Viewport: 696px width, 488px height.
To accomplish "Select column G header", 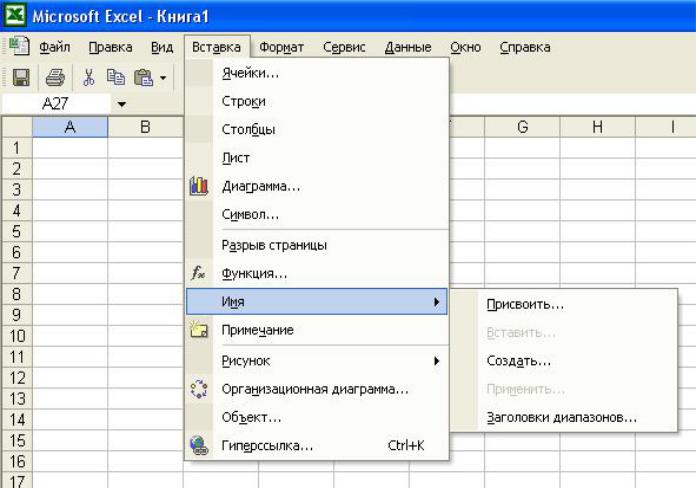I will coord(522,127).
